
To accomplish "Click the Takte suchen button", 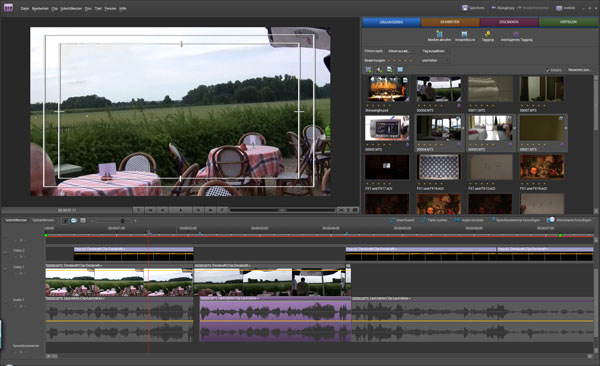I will (x=434, y=220).
